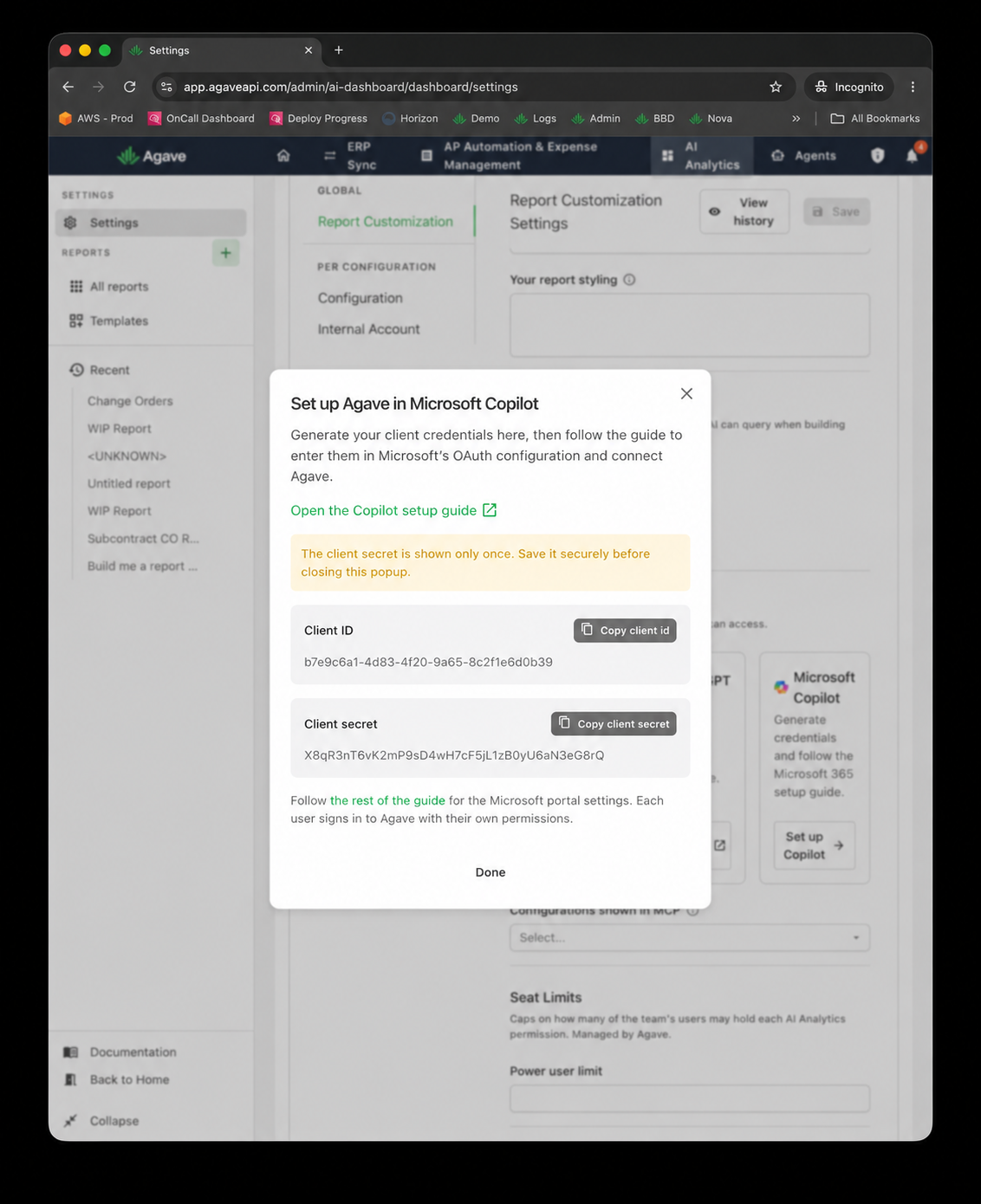
Task: Open Agents tab
Action: tap(803, 156)
